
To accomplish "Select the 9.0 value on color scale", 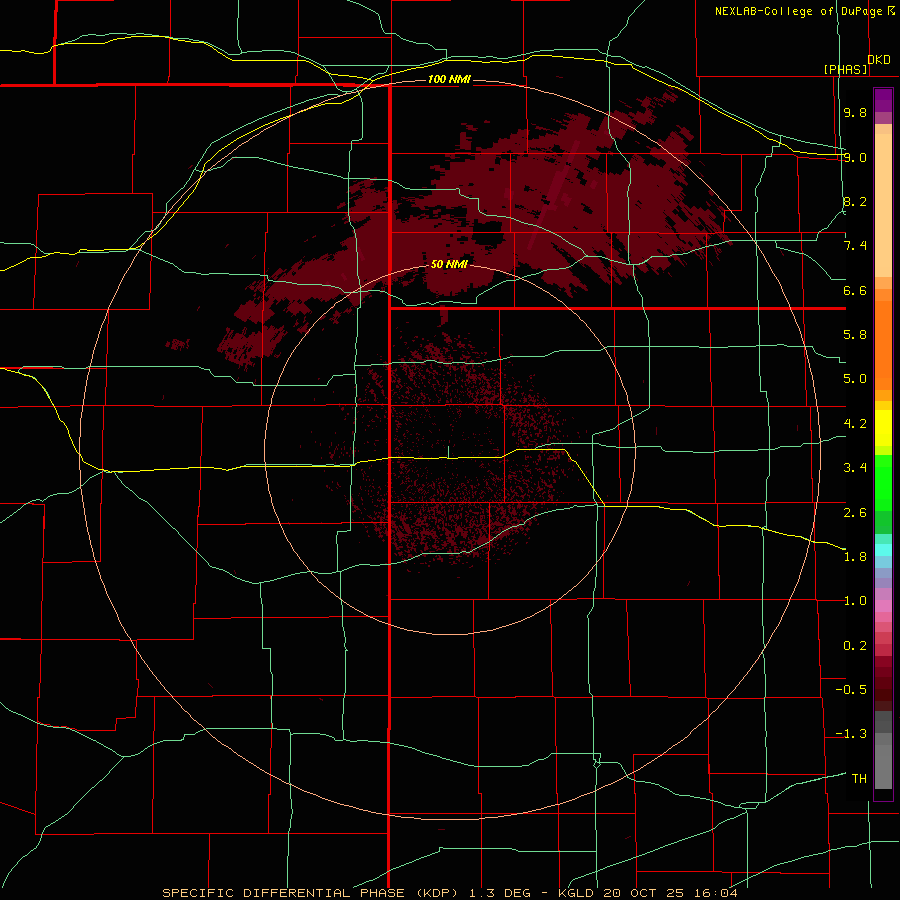I will tap(855, 157).
